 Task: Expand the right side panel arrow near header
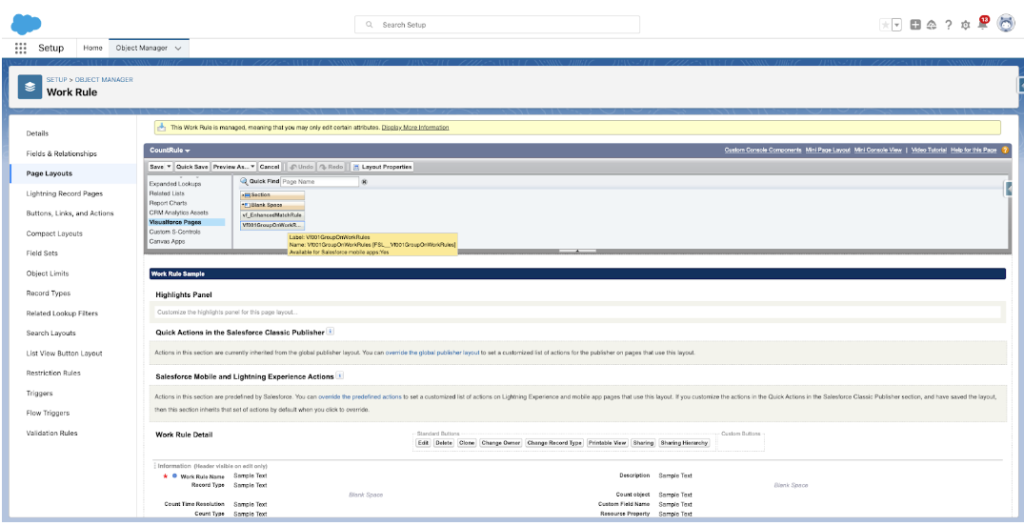tap(1020, 84)
